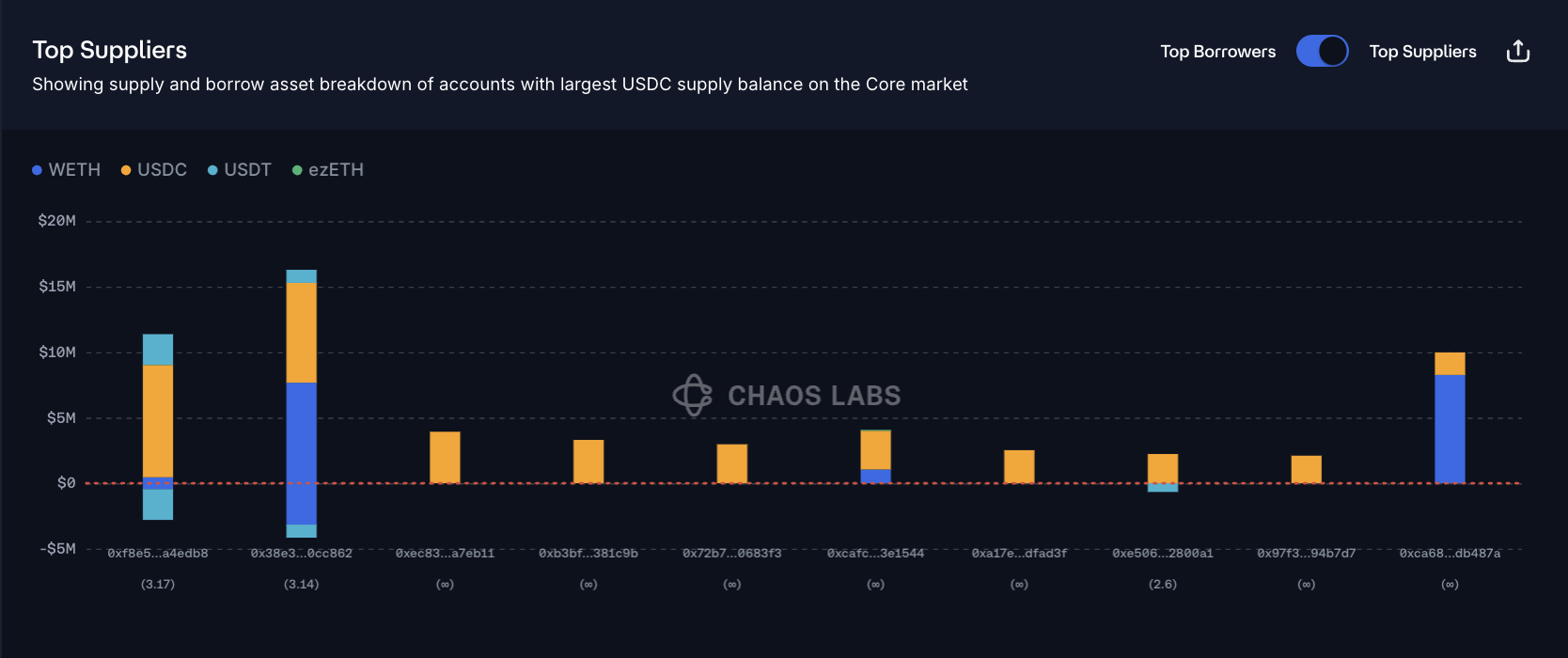
Task: Toggle the Top Borrowers/Suppliers switch
Action: click(1322, 52)
